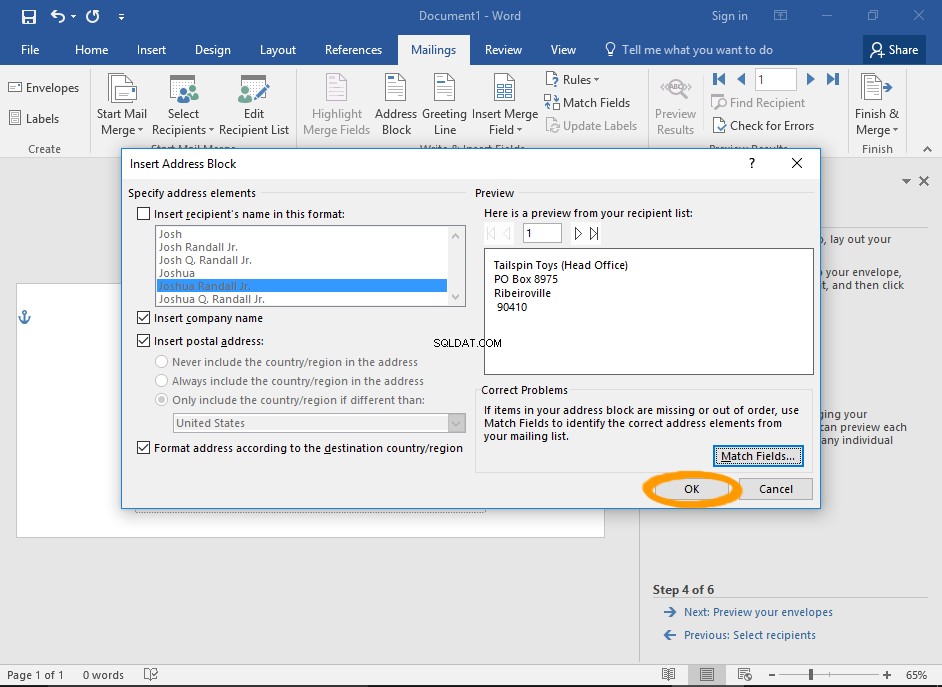This screenshot has height=687, width=942.
Task: Click the Ribbon Display Options icon
Action: pos(780,16)
